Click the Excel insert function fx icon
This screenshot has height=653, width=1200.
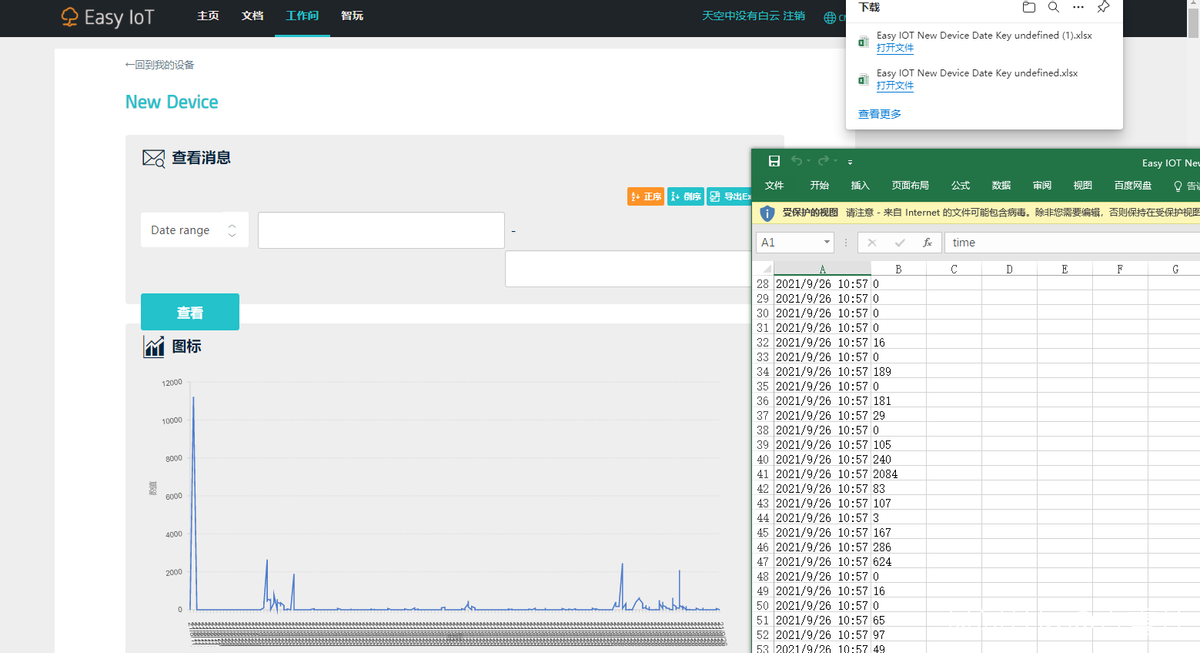927,243
